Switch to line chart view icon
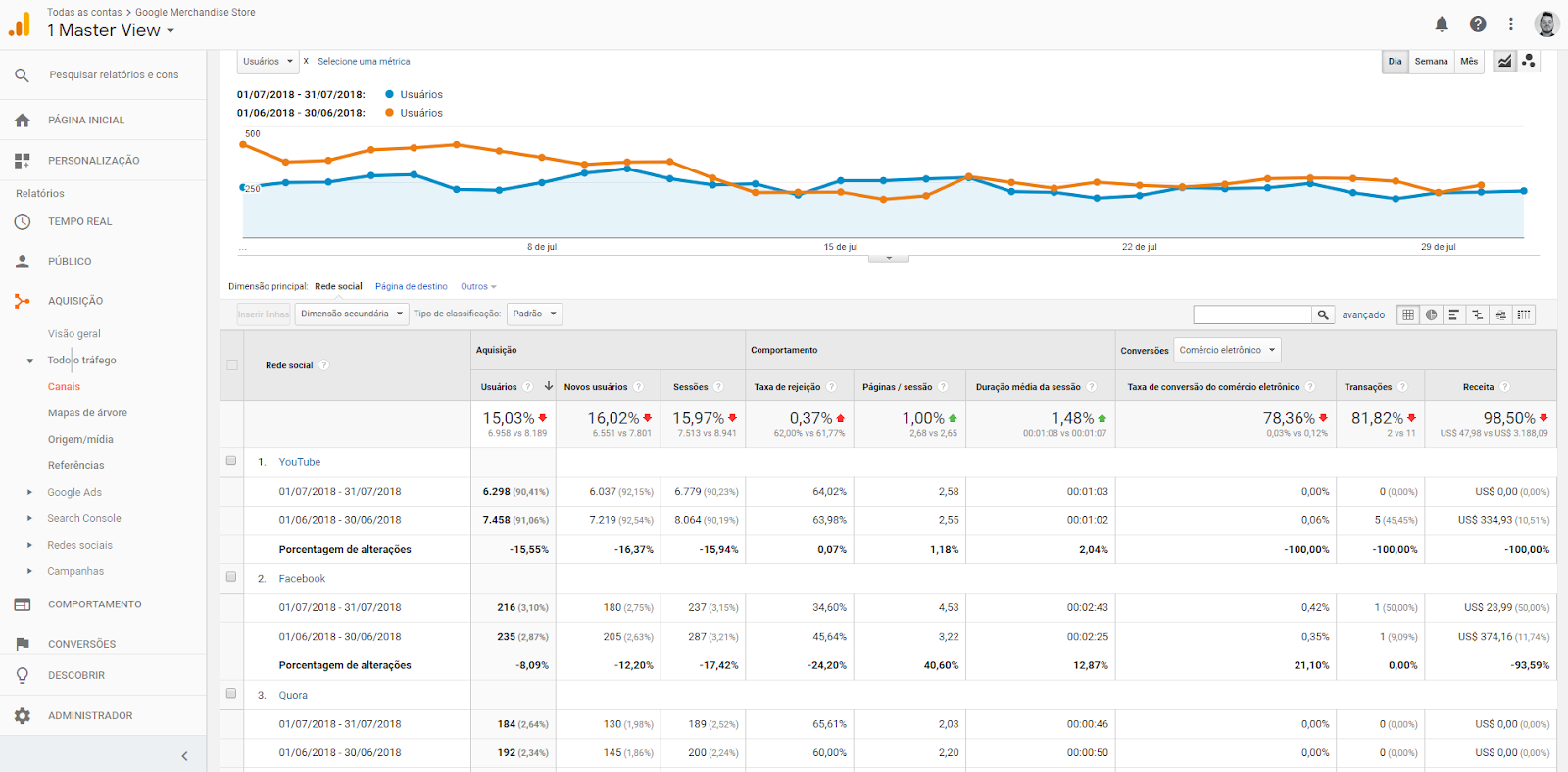The width and height of the screenshot is (1568, 772). pos(1504,62)
